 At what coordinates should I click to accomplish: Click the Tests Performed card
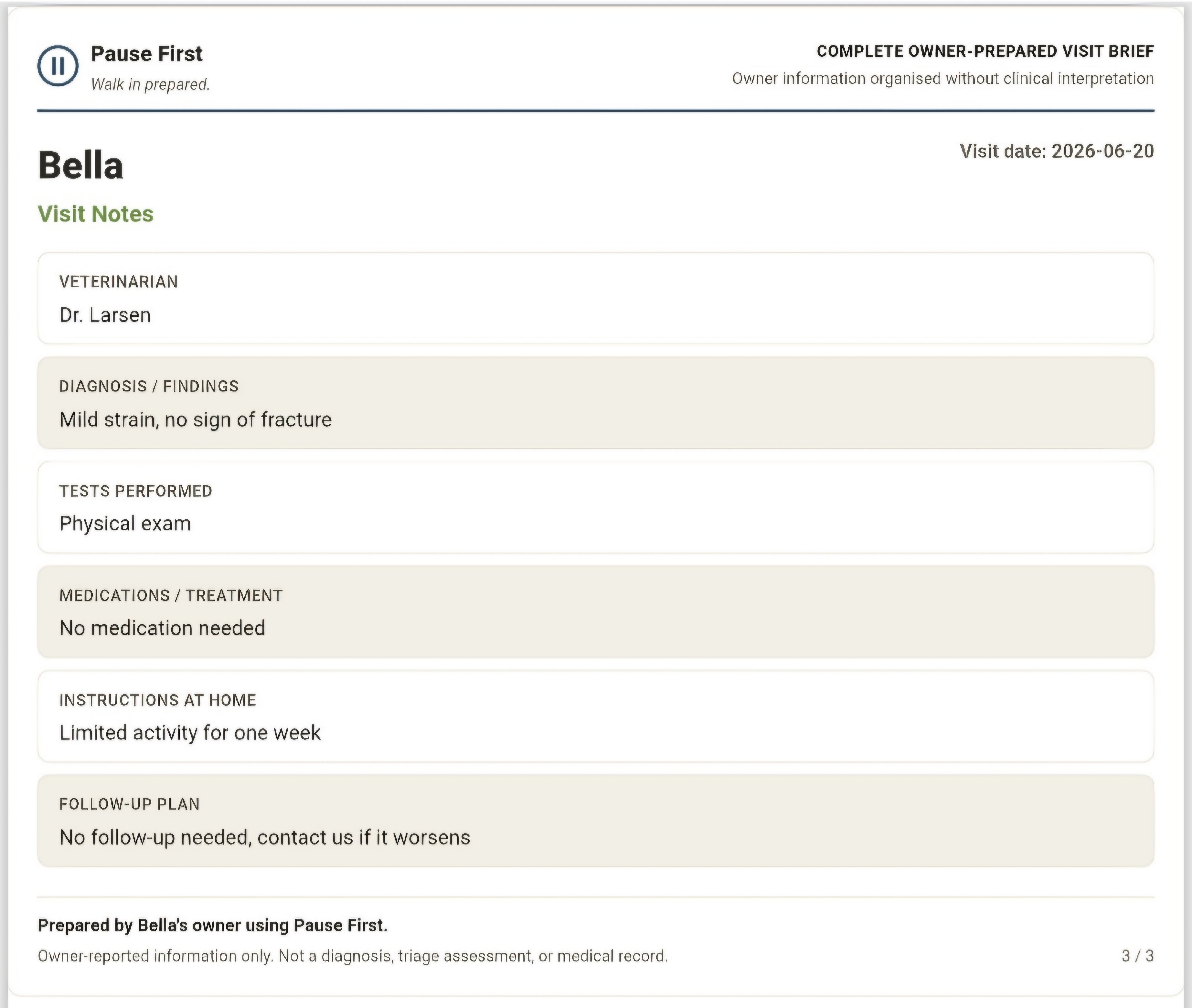(596, 507)
